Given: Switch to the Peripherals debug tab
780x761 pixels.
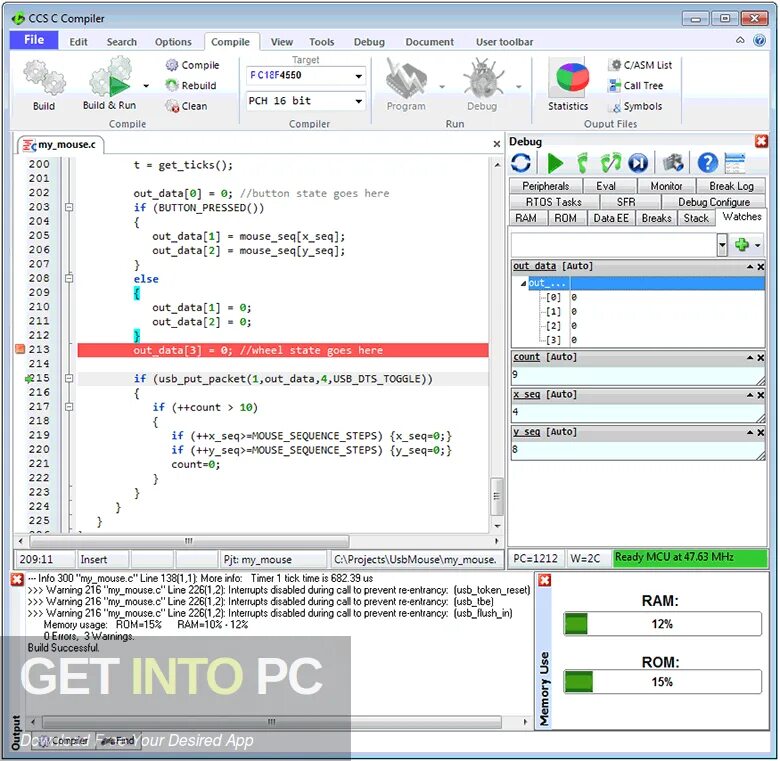Looking at the screenshot, I should pyautogui.click(x=545, y=186).
